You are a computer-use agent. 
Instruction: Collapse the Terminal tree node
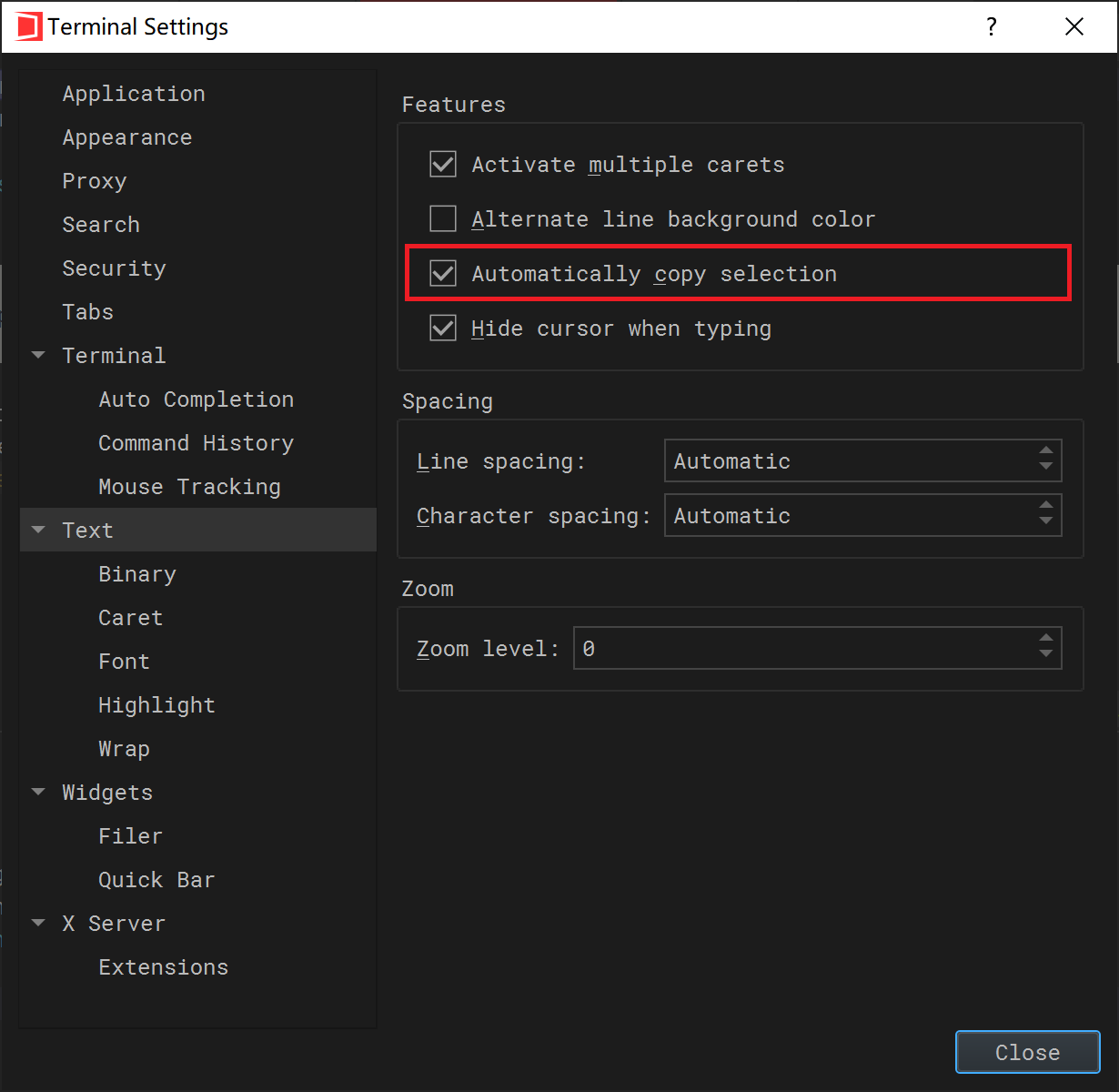(38, 356)
